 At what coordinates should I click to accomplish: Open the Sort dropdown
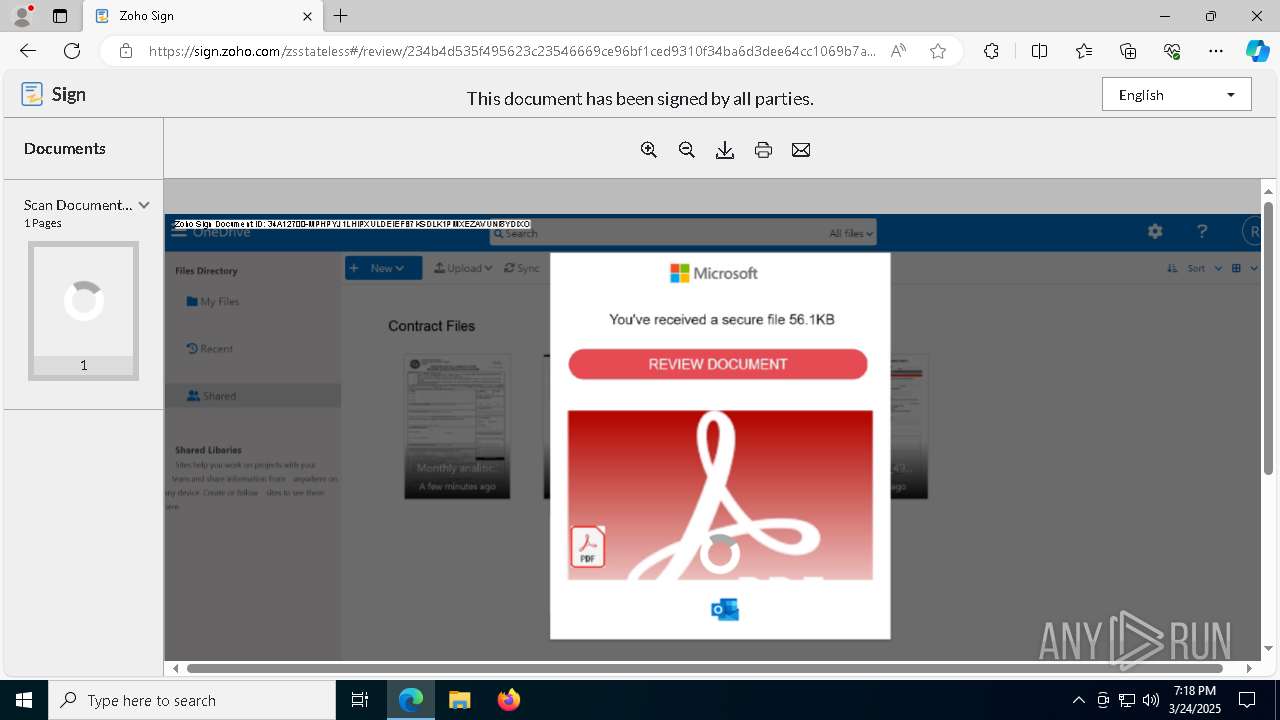(1195, 268)
